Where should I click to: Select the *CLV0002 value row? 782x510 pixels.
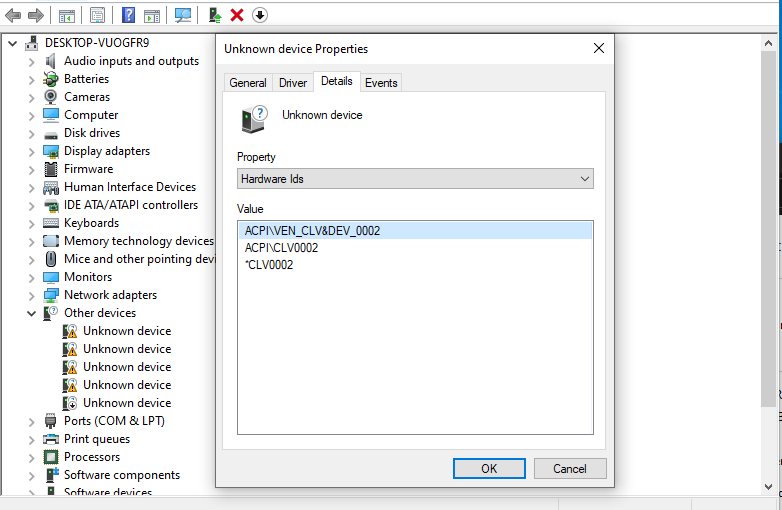pyautogui.click(x=415, y=265)
